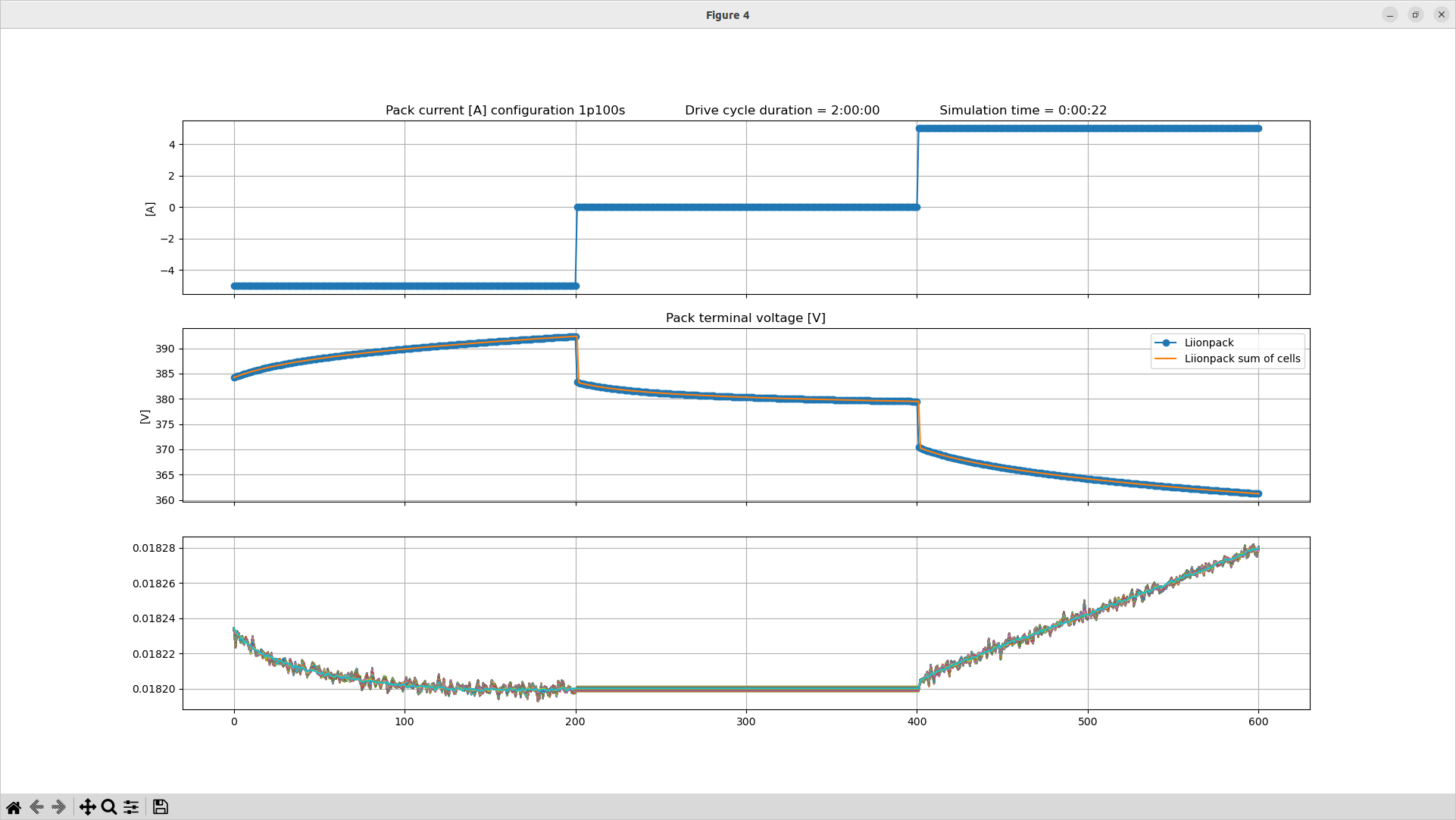Screen dimensions: 1456x820
Task: Click the Pack terminal voltage [V] plot title
Action: pos(746,318)
